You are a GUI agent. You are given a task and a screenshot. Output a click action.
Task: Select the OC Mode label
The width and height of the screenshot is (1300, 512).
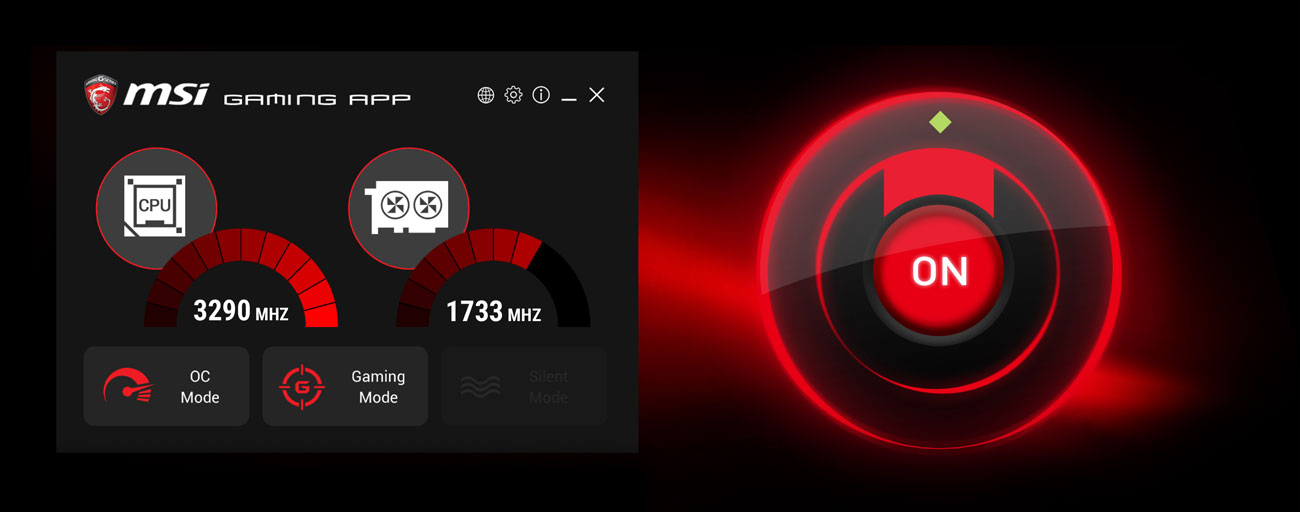(200, 387)
